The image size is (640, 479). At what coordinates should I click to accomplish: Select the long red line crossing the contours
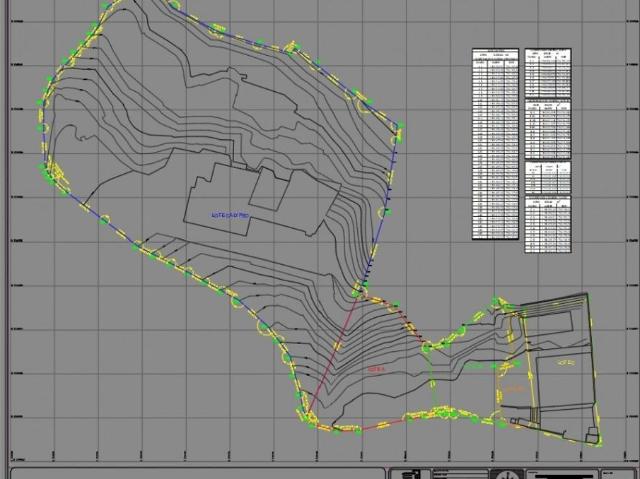click(x=333, y=356)
